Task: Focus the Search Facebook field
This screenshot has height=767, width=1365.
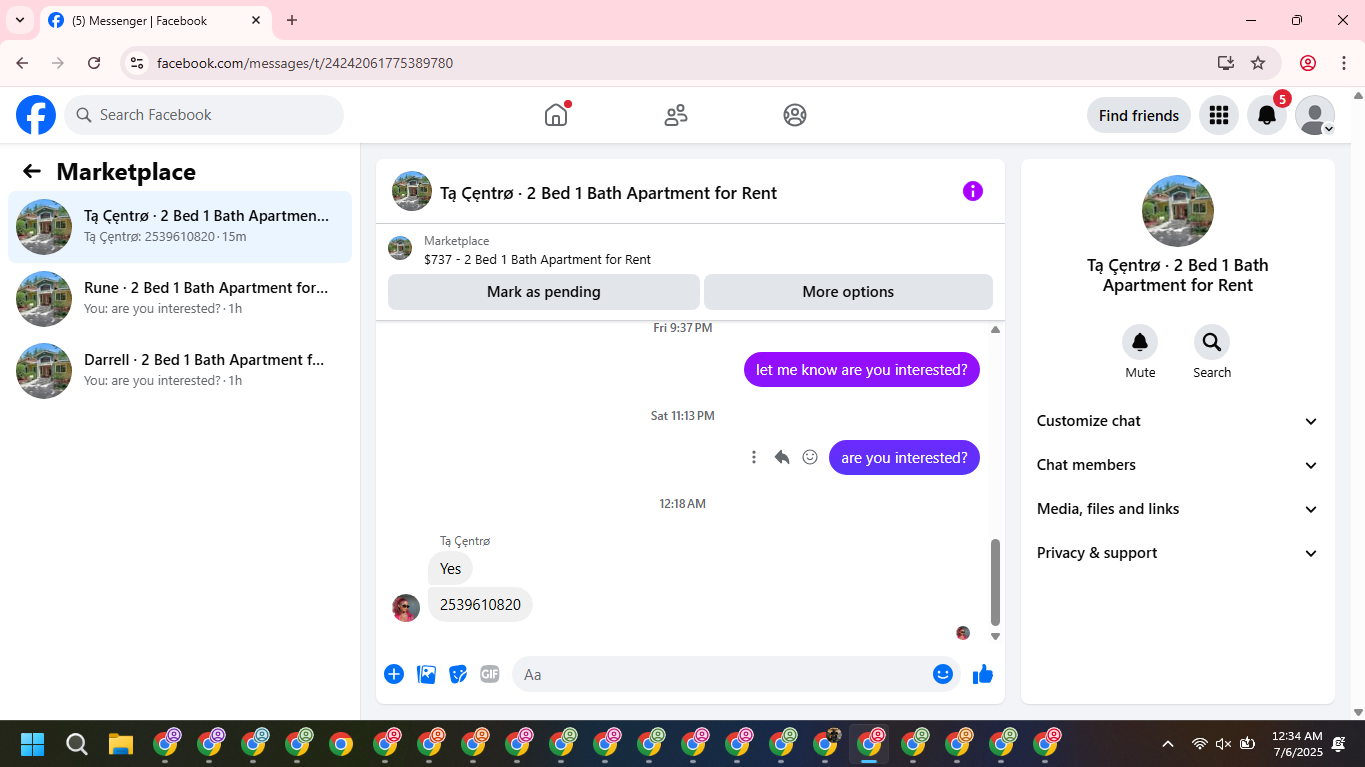Action: [x=204, y=115]
